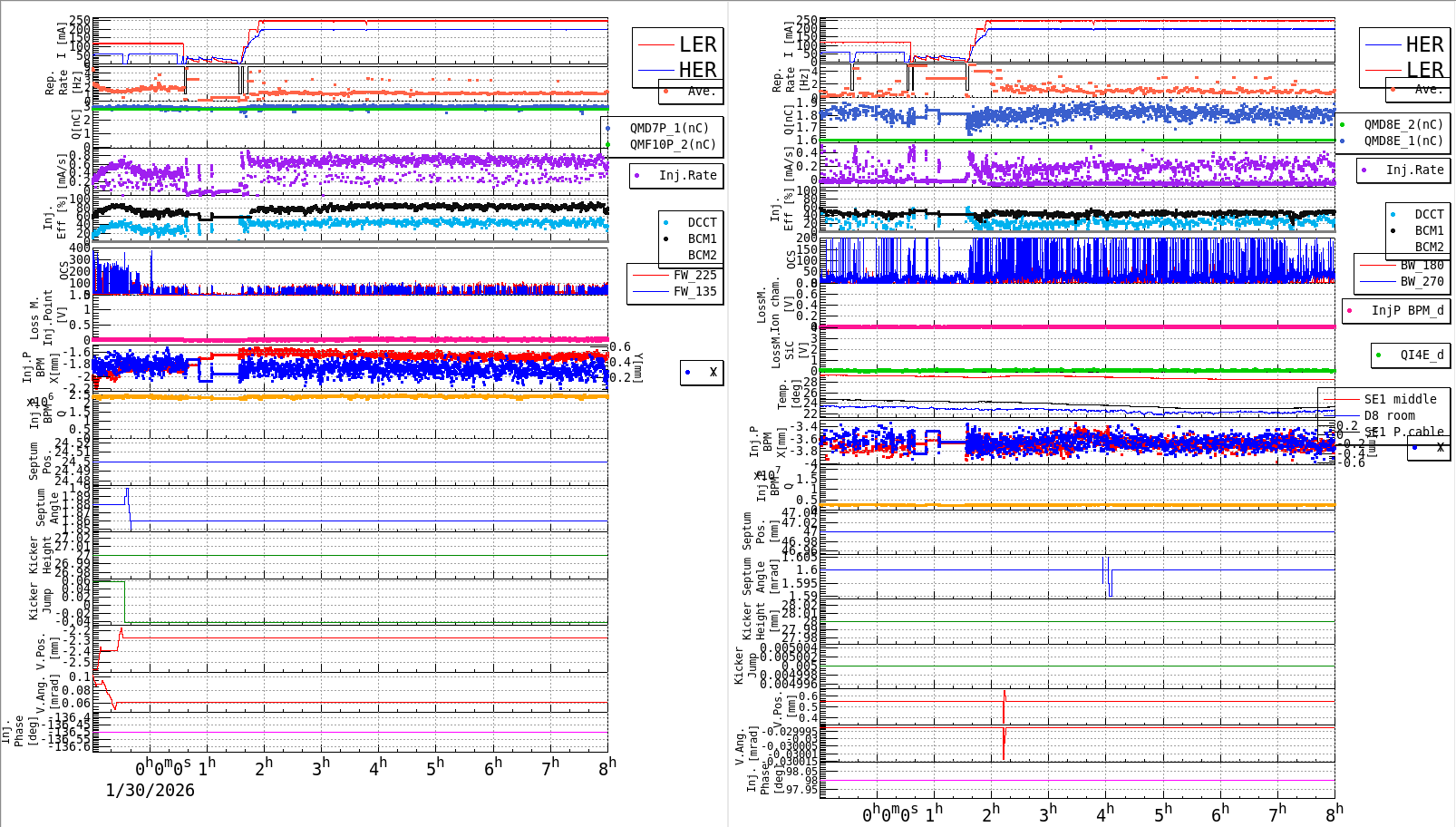Select the QMD8E_1(nC) legend label
The width and height of the screenshot is (1456, 827).
[x=1403, y=141]
